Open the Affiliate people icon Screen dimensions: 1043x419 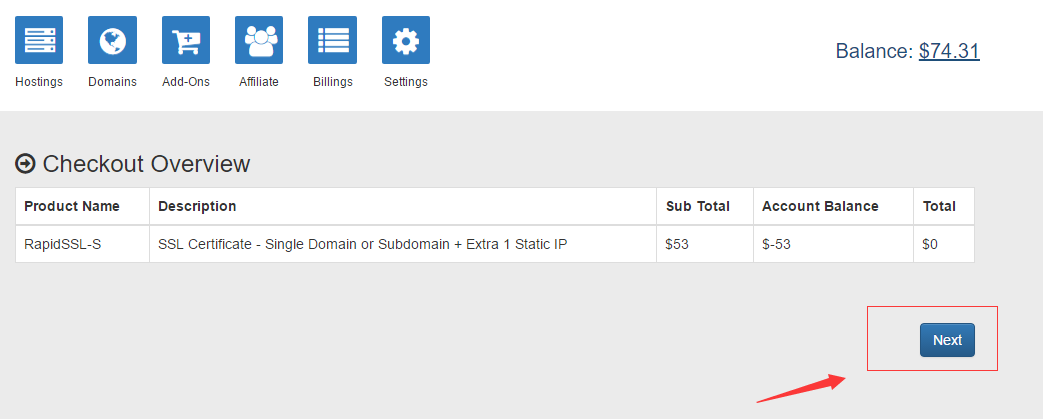(259, 40)
